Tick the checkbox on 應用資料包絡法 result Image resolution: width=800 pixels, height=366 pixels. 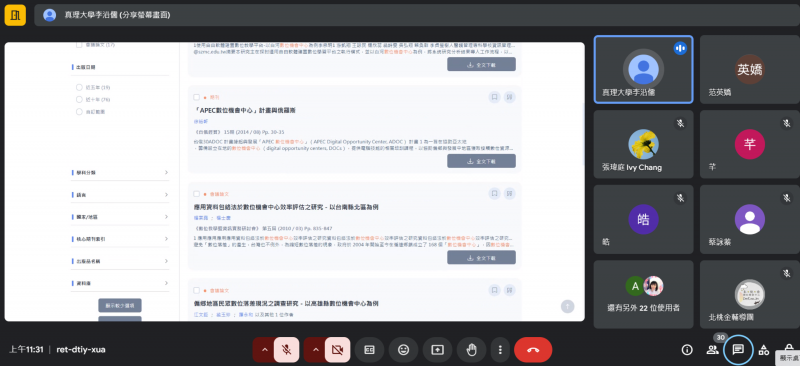click(196, 194)
